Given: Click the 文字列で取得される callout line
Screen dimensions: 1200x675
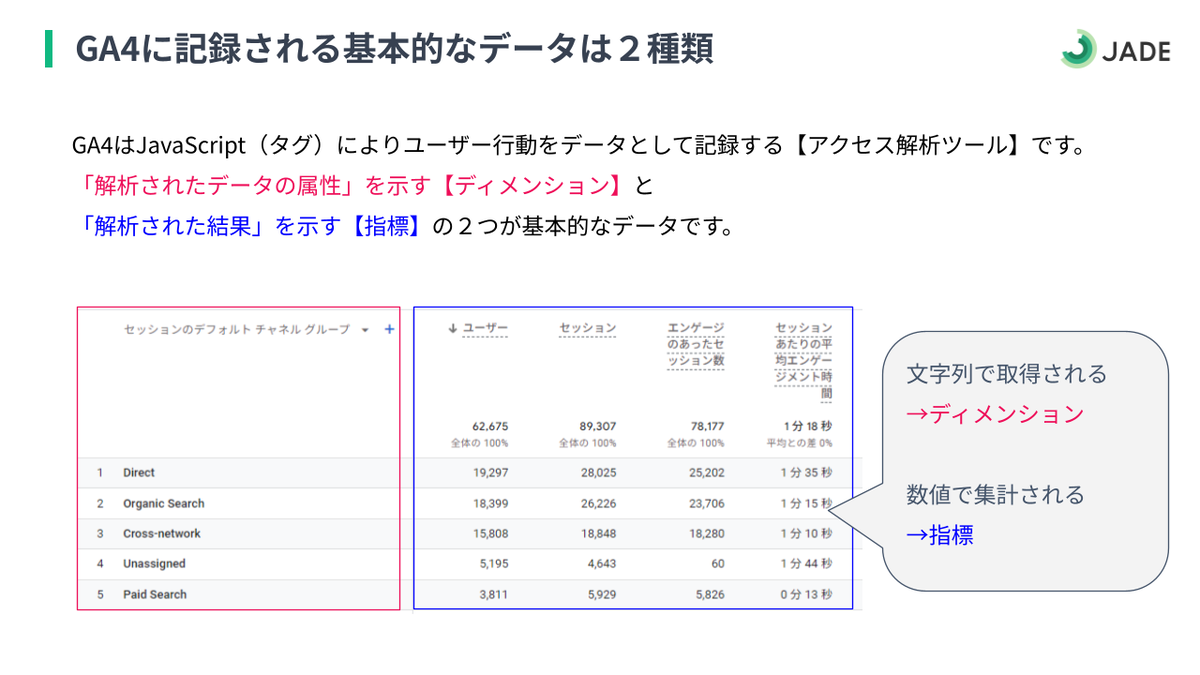Looking at the screenshot, I should [x=1007, y=374].
